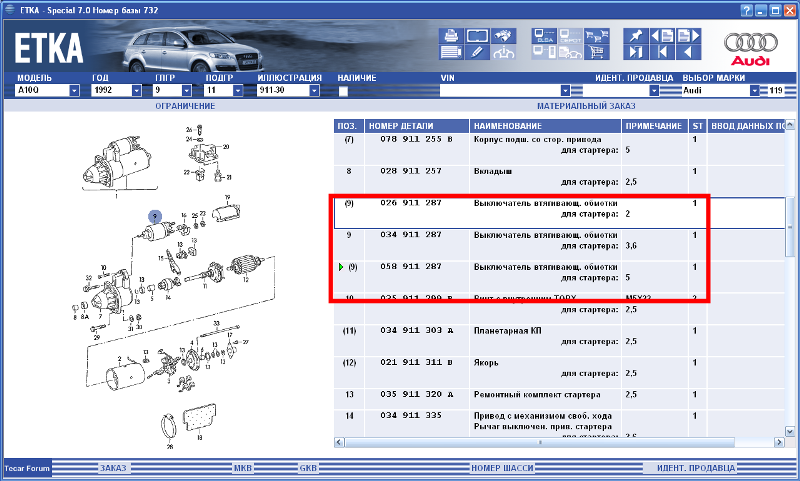
Task: Click the GKB button in bottom bar
Action: point(308,468)
